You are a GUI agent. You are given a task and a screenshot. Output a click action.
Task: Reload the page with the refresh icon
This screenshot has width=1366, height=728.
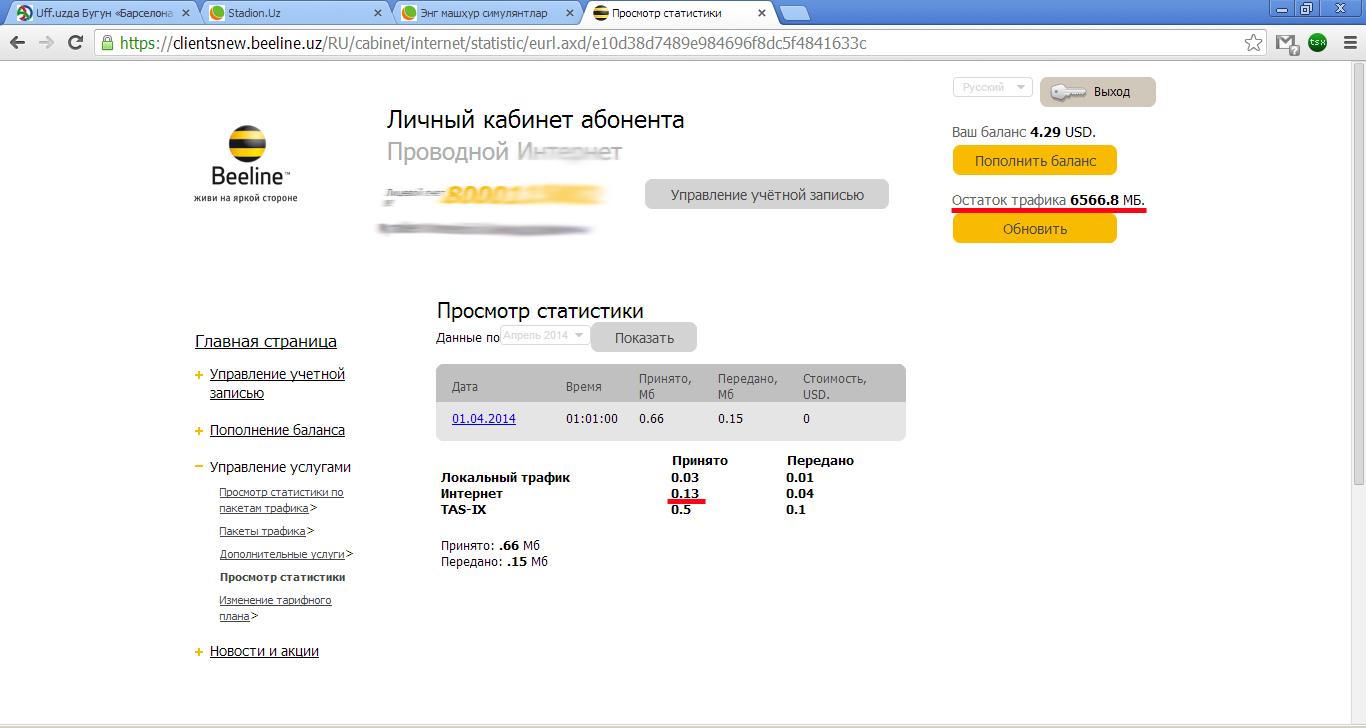coord(75,43)
